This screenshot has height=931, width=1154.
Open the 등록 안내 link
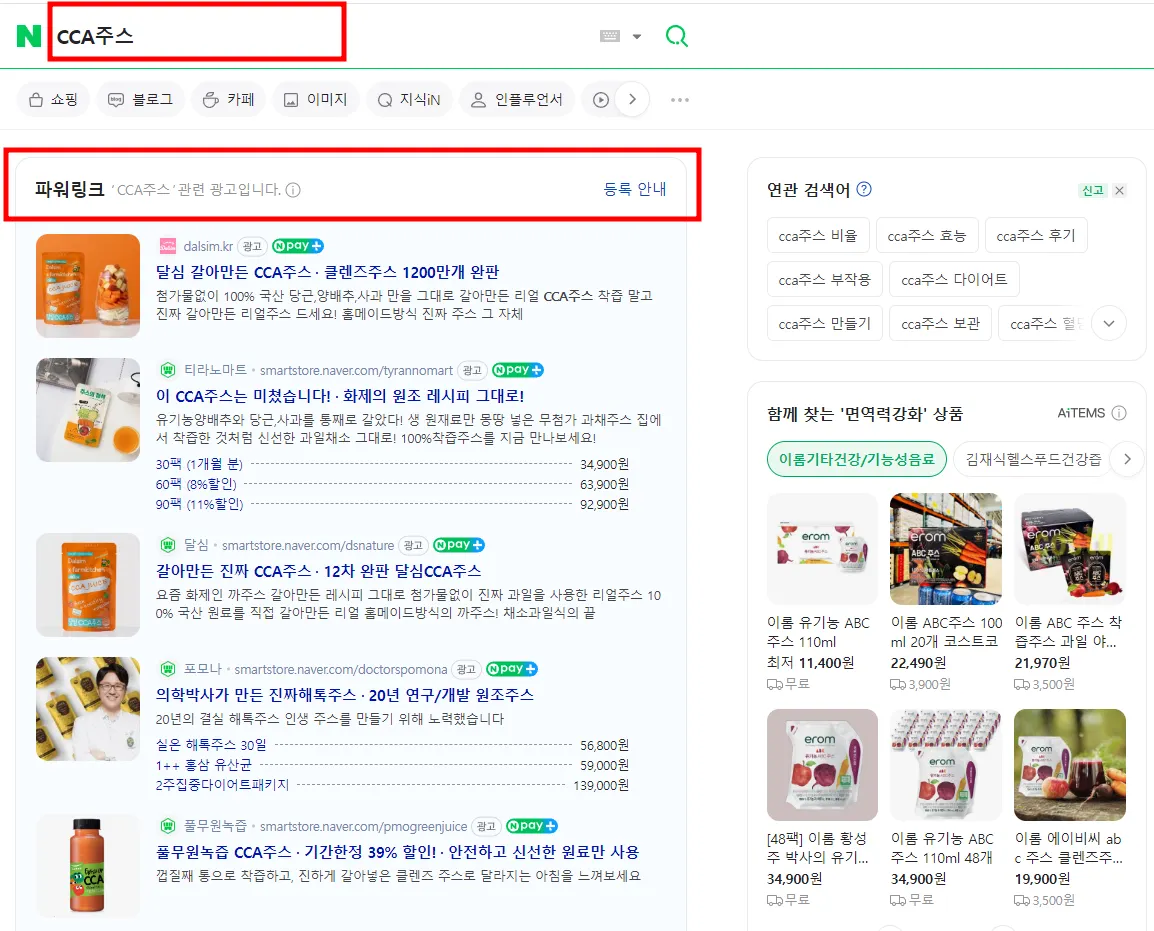click(x=635, y=189)
